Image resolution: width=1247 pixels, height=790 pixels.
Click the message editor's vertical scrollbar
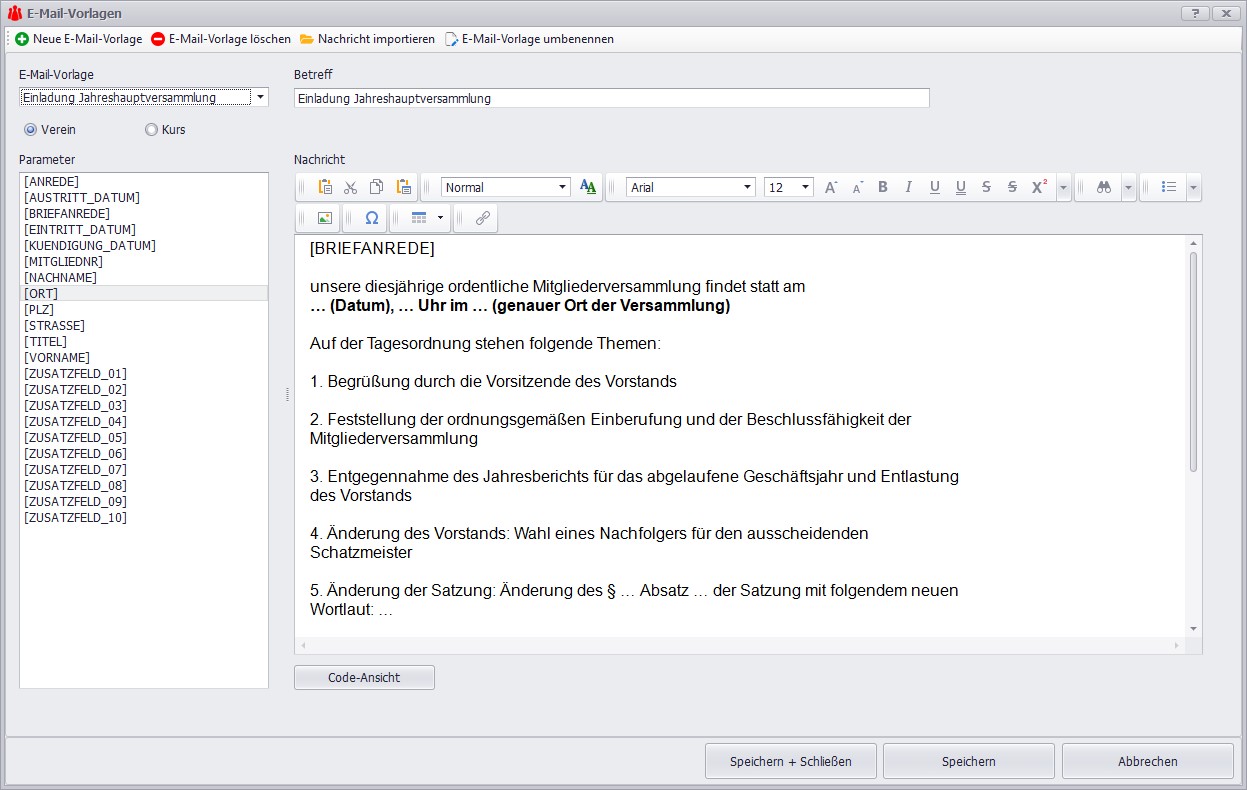1193,360
